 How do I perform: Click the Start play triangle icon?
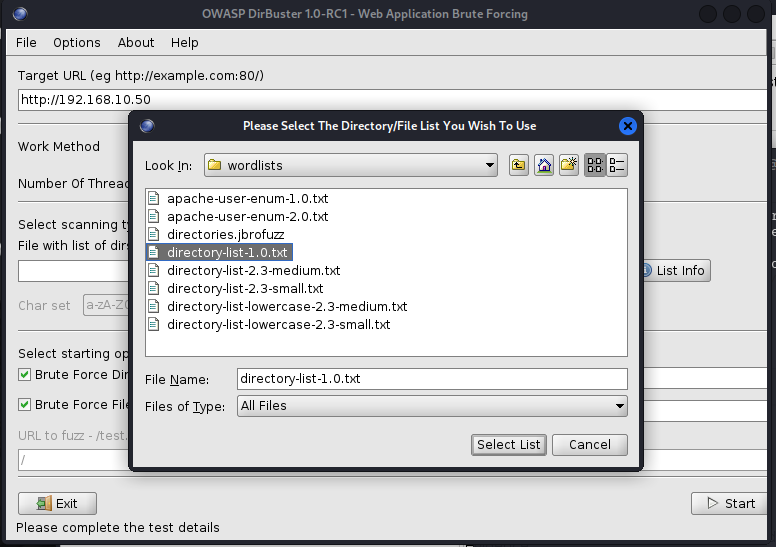pyautogui.click(x=713, y=503)
